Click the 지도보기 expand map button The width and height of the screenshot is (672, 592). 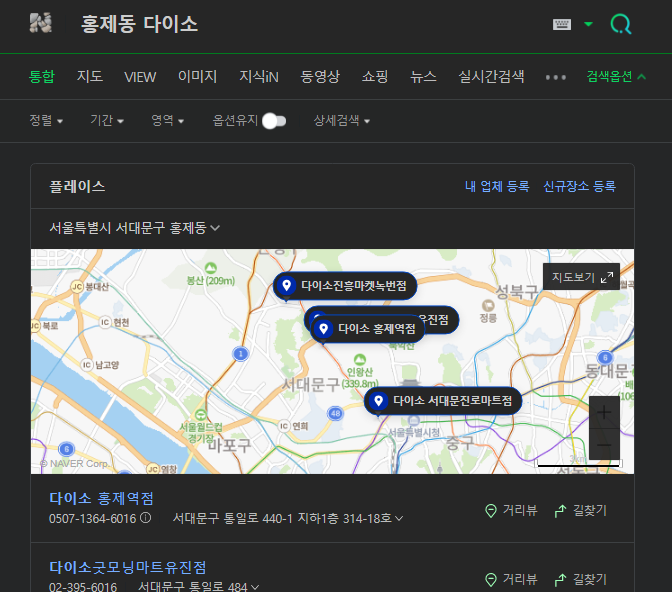tap(581, 277)
